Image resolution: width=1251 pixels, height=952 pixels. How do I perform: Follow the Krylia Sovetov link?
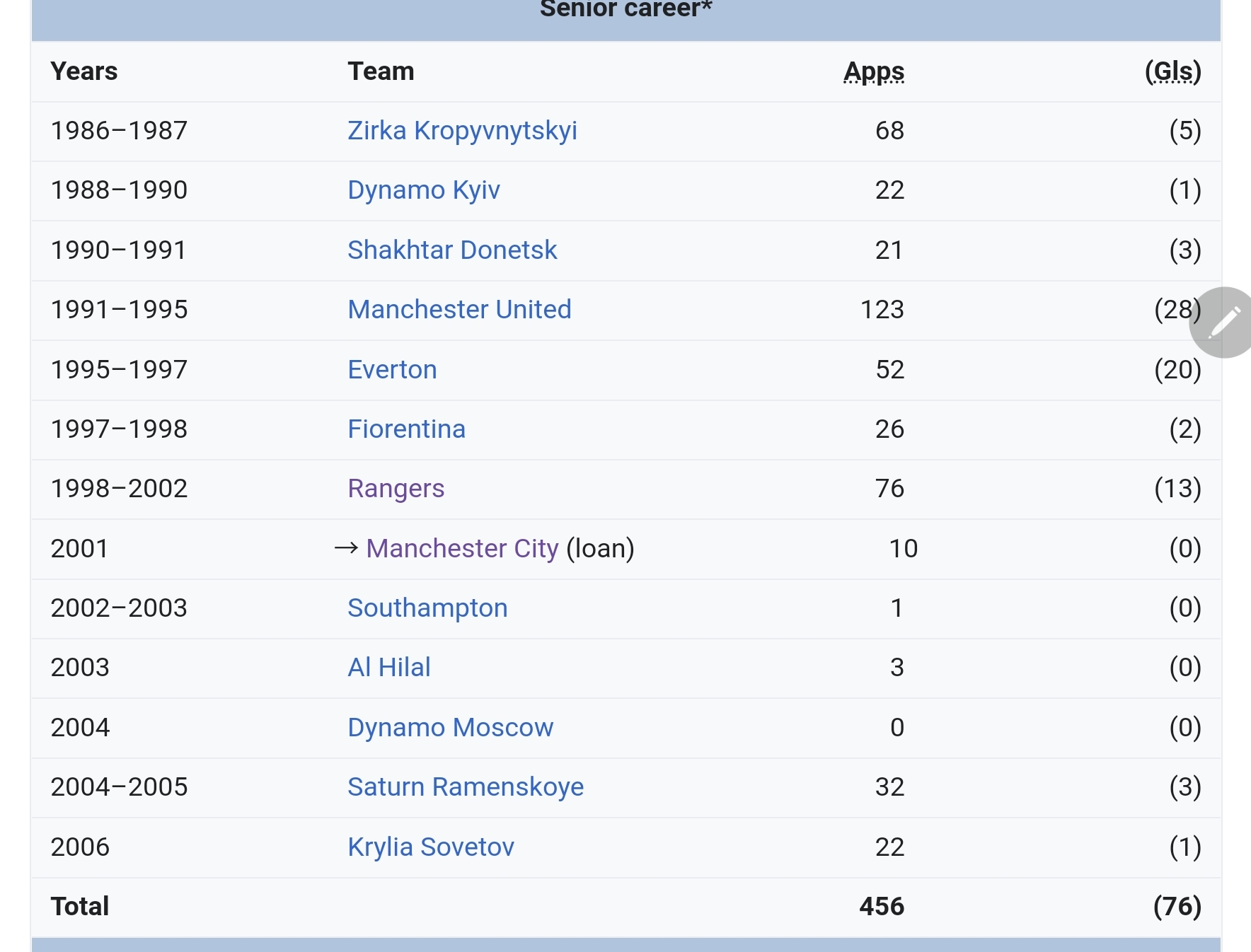(430, 847)
